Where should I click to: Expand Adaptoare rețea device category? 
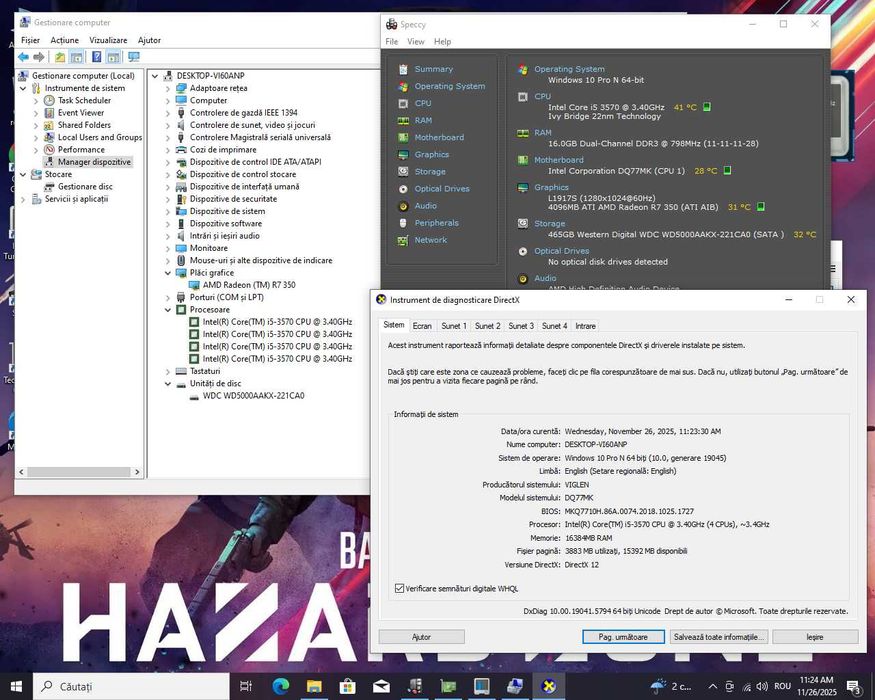(x=167, y=89)
